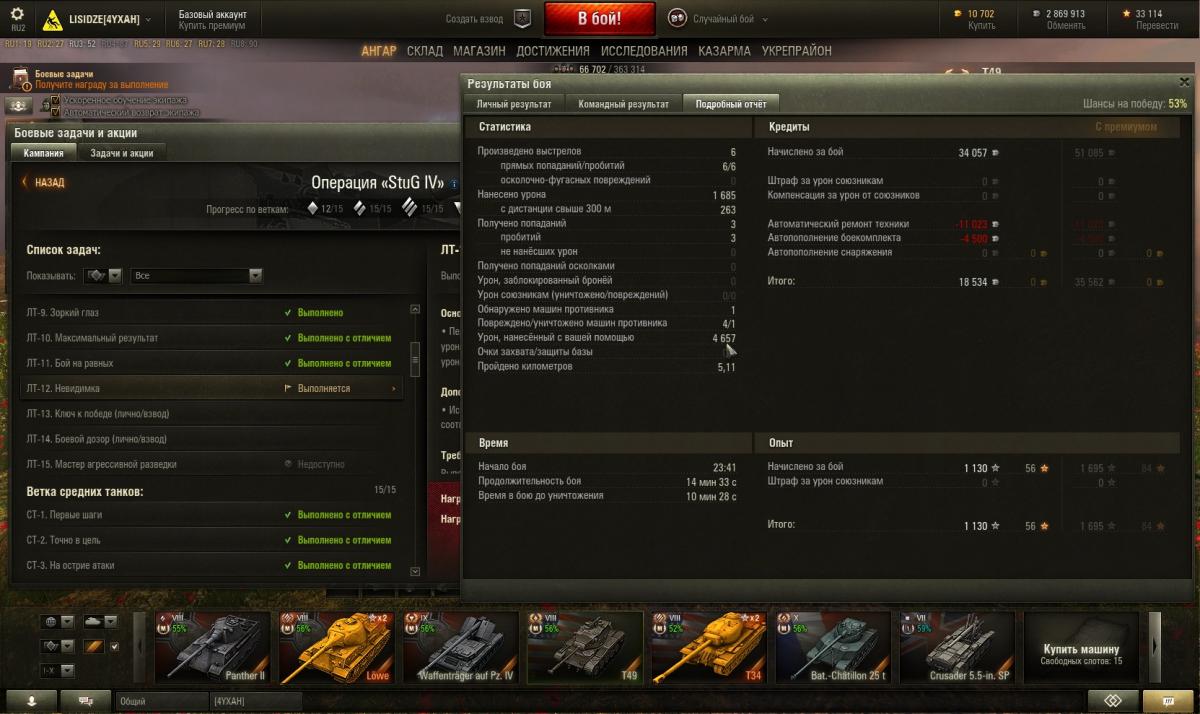Screen dimensions: 1200x714
Task: Open the УКРЕПРАЙОН menu
Action: pyautogui.click(x=796, y=51)
